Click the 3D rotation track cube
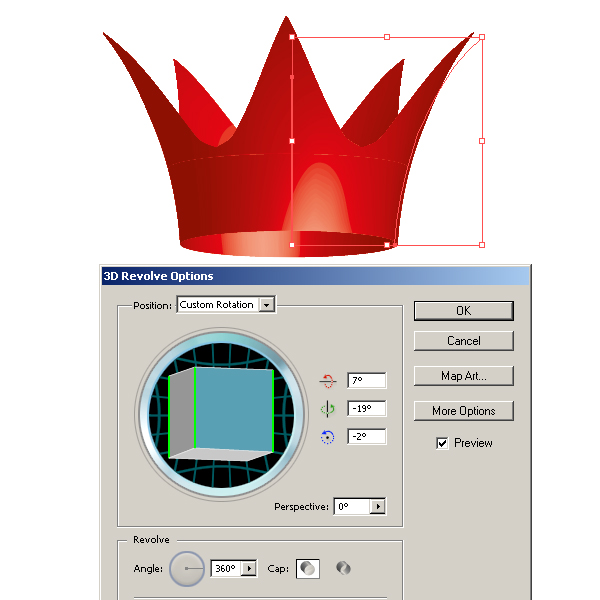The width and height of the screenshot is (600, 600). [x=221, y=413]
